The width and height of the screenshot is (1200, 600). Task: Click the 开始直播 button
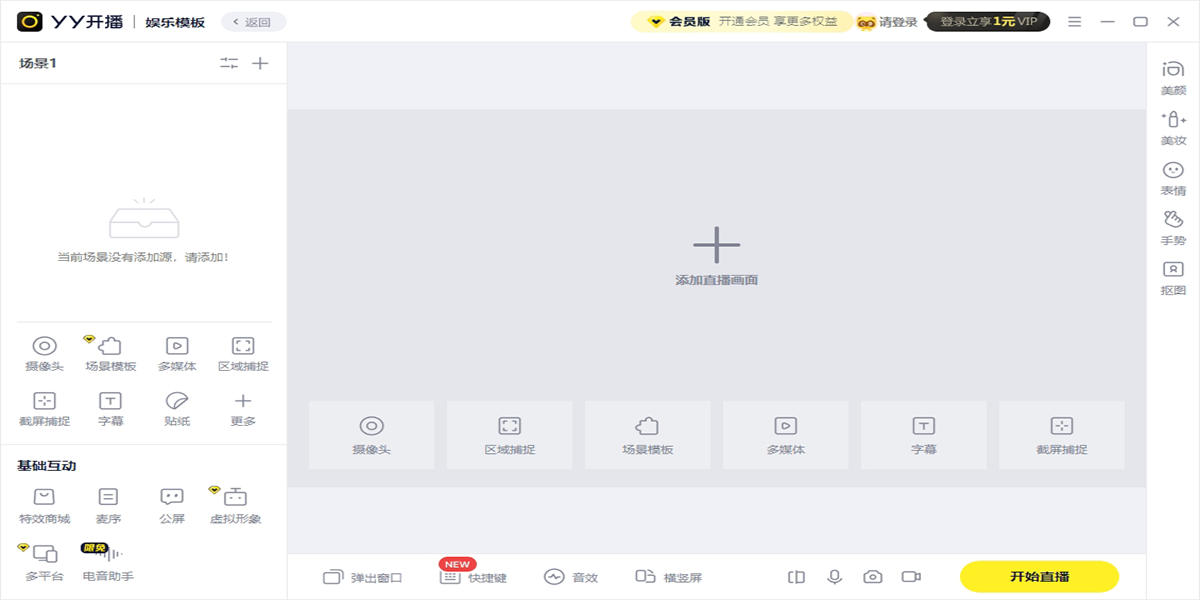coord(1039,577)
